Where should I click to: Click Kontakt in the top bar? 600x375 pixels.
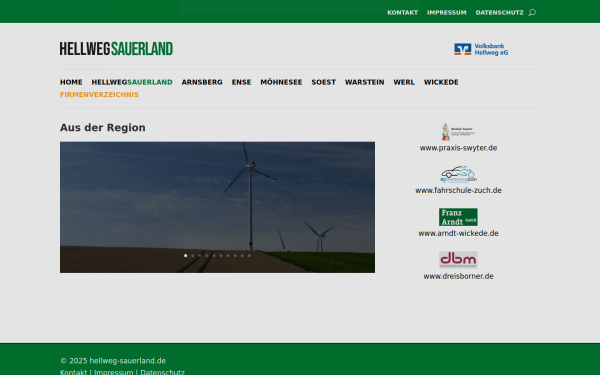coord(403,13)
